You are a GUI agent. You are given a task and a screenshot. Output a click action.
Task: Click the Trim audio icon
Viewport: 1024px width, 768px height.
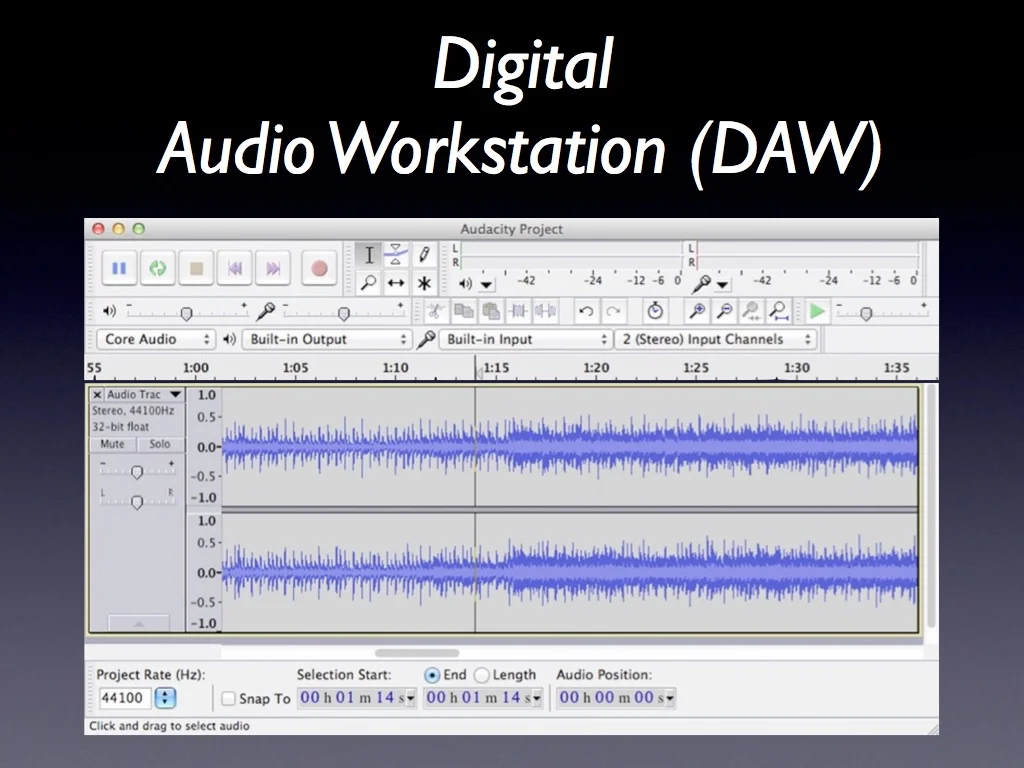518,312
